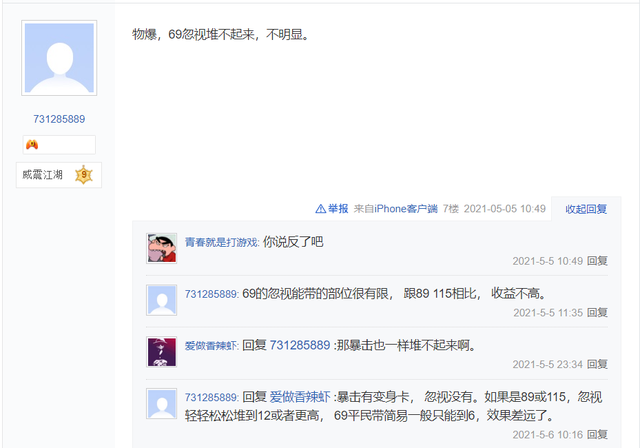Reply to the 2021-5-6 10:16 comment
This screenshot has width=640, height=448.
597,435
